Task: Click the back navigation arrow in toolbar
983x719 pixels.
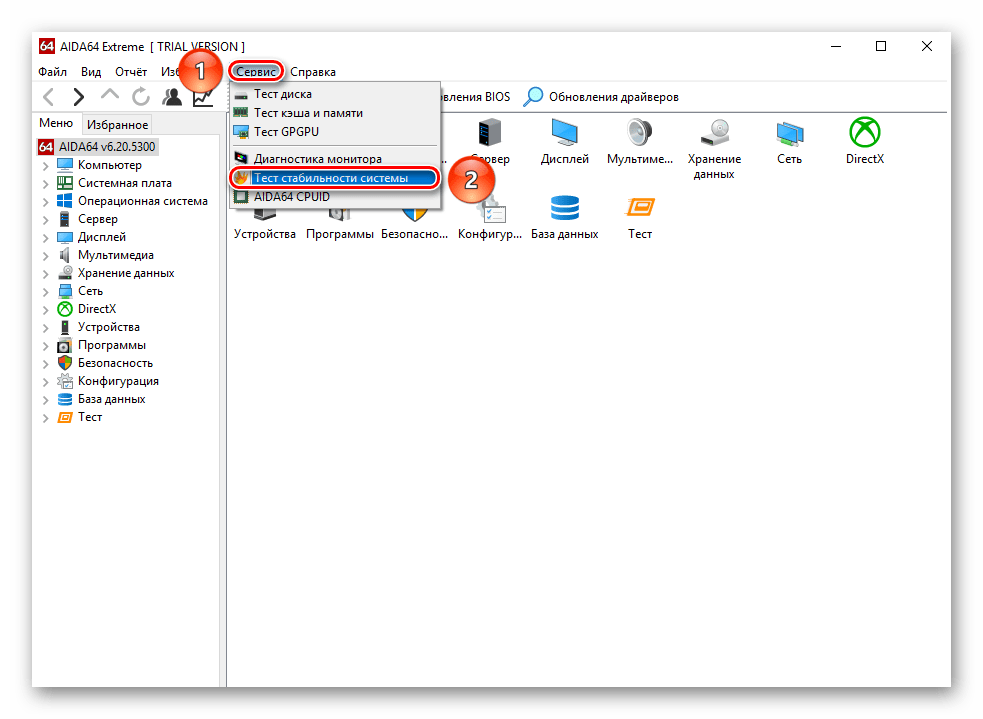Action: tap(48, 97)
